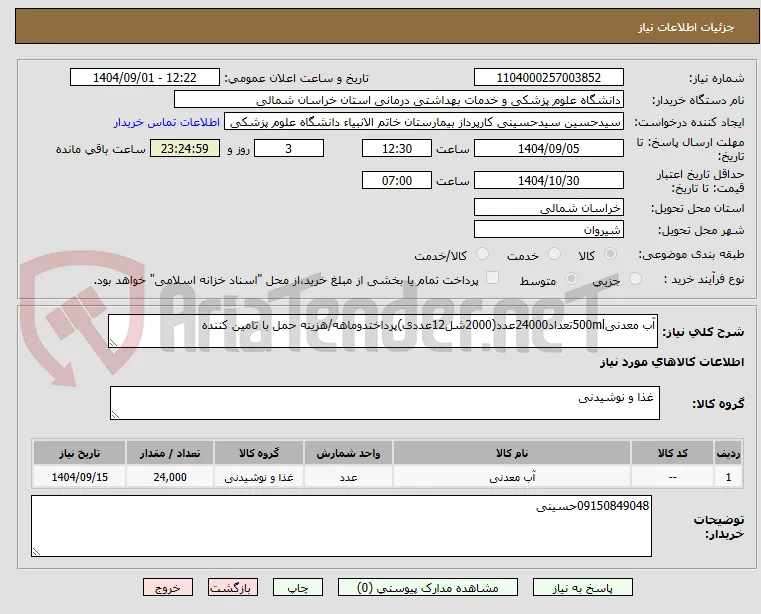Click the شماره نیاز field 1104000257003852
761x614 pixels.
pyautogui.click(x=548, y=78)
